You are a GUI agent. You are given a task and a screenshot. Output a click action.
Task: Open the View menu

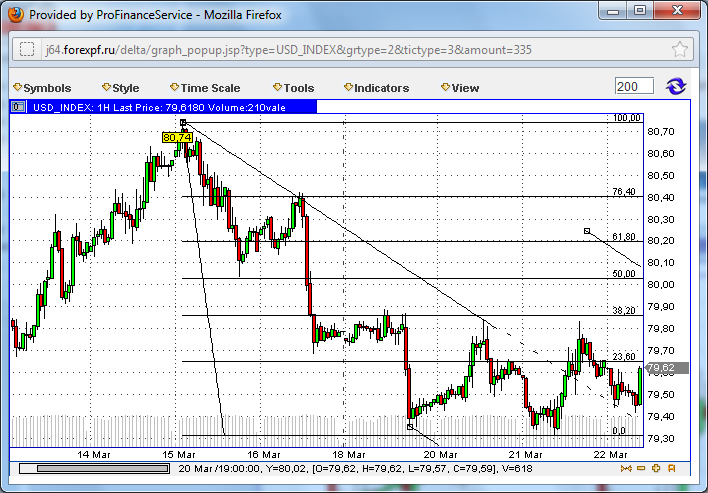coord(460,88)
